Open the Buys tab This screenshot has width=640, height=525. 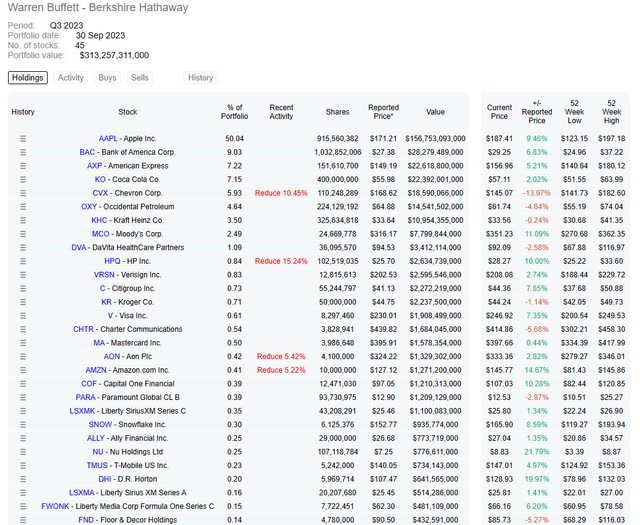click(x=107, y=77)
